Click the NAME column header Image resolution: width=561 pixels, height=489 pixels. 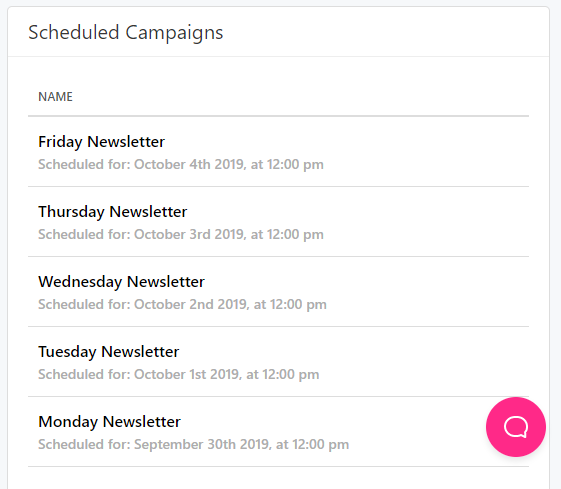pos(55,97)
